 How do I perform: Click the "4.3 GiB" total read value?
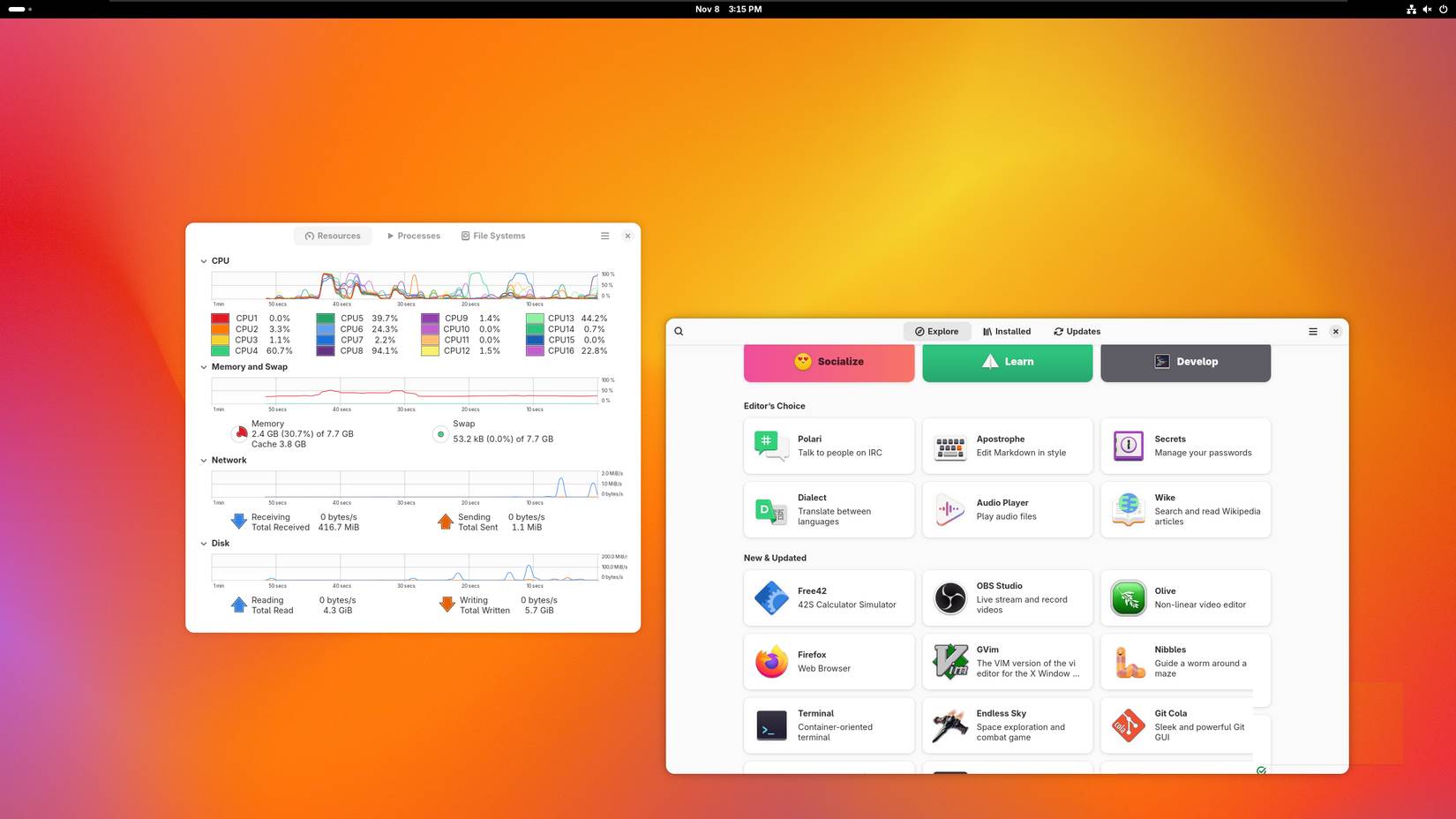337,611
